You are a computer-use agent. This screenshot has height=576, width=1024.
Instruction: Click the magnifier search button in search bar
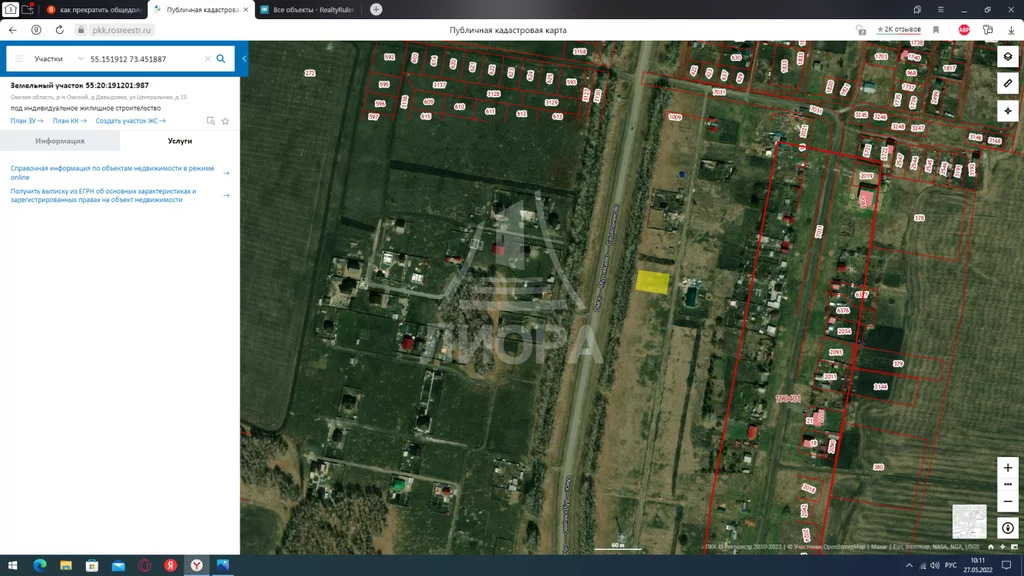tap(221, 59)
